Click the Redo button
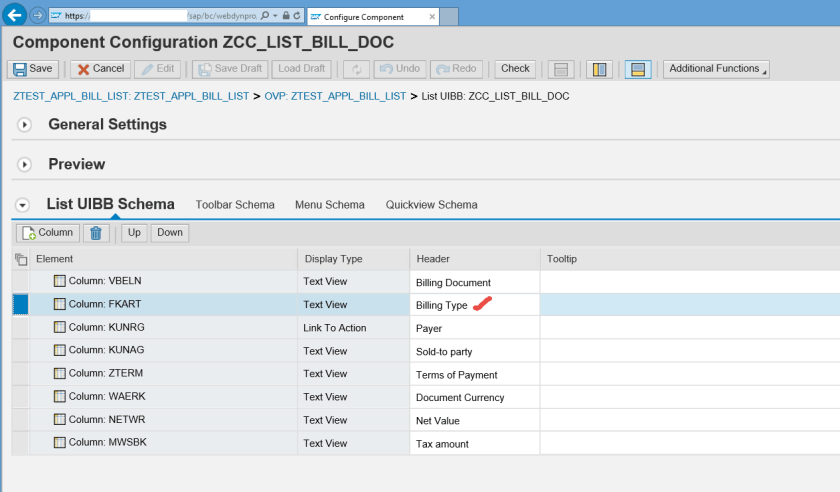This screenshot has width=840, height=492. [456, 69]
